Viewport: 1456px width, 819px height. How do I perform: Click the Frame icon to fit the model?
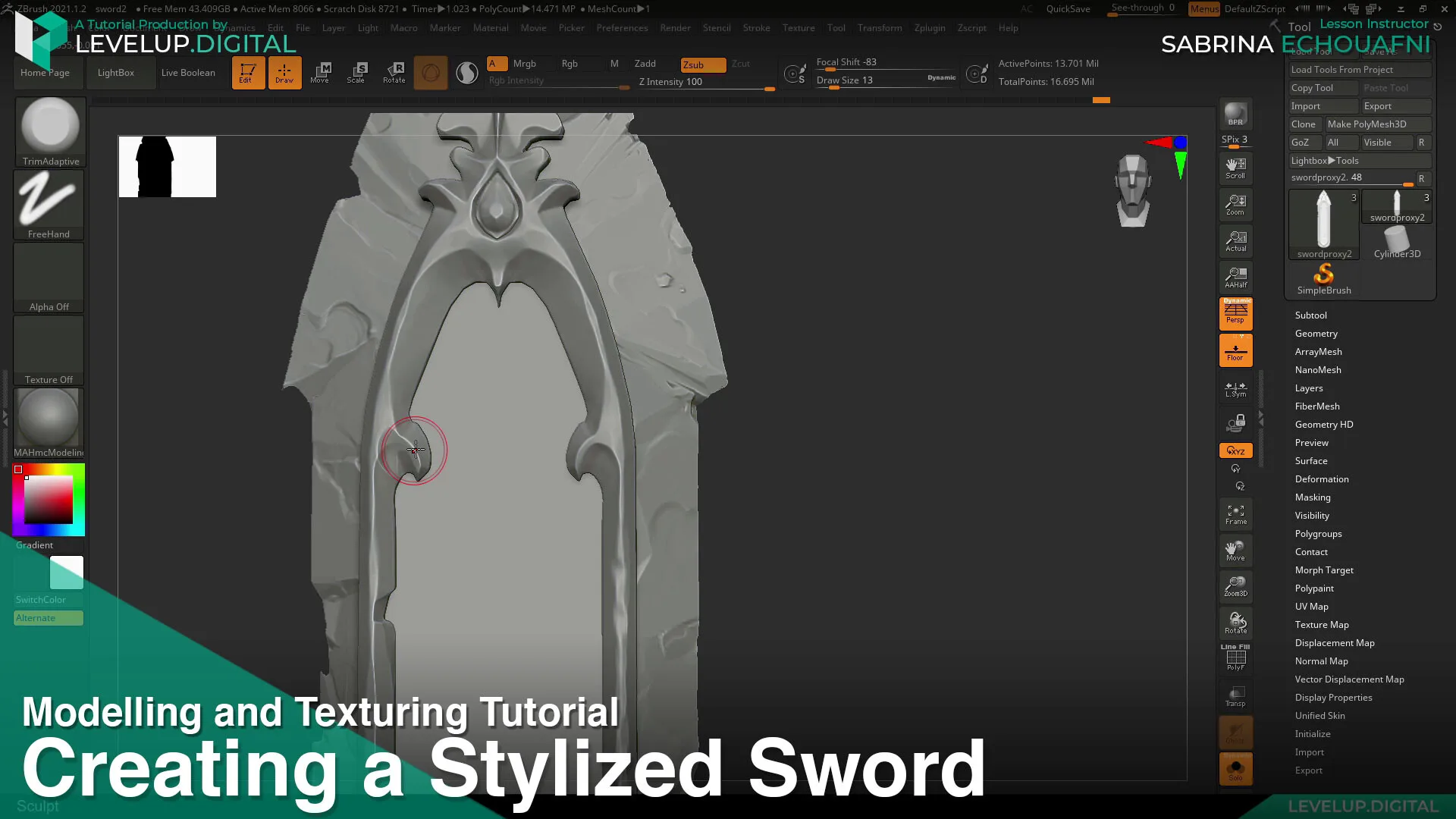coord(1235,514)
